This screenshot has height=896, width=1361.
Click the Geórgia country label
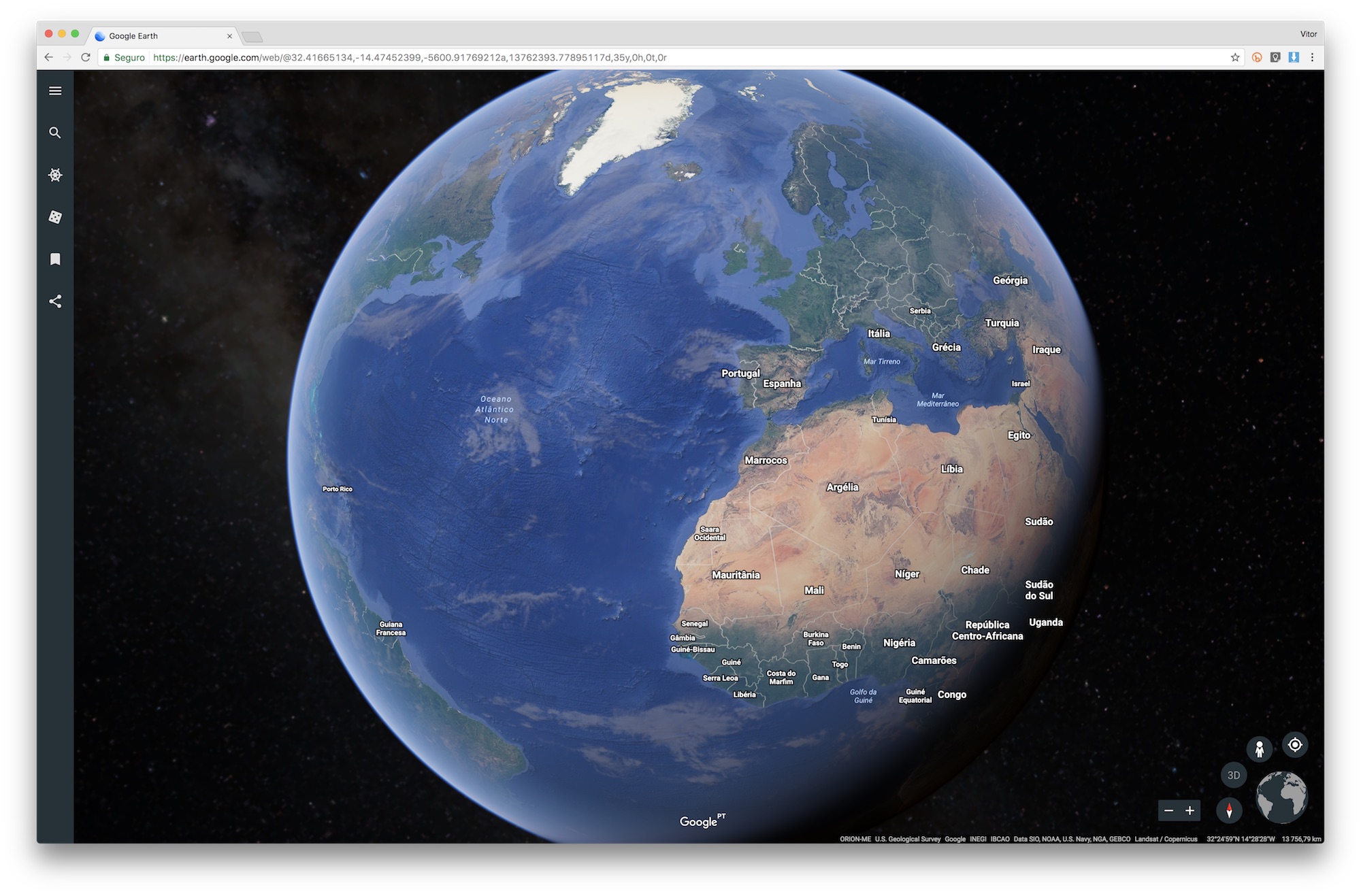coord(1010,280)
